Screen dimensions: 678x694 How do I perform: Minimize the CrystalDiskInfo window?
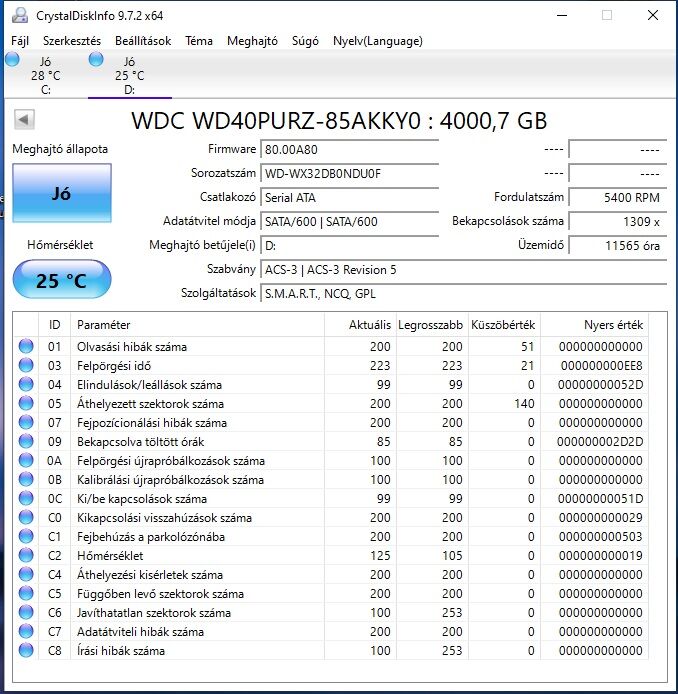click(x=562, y=15)
